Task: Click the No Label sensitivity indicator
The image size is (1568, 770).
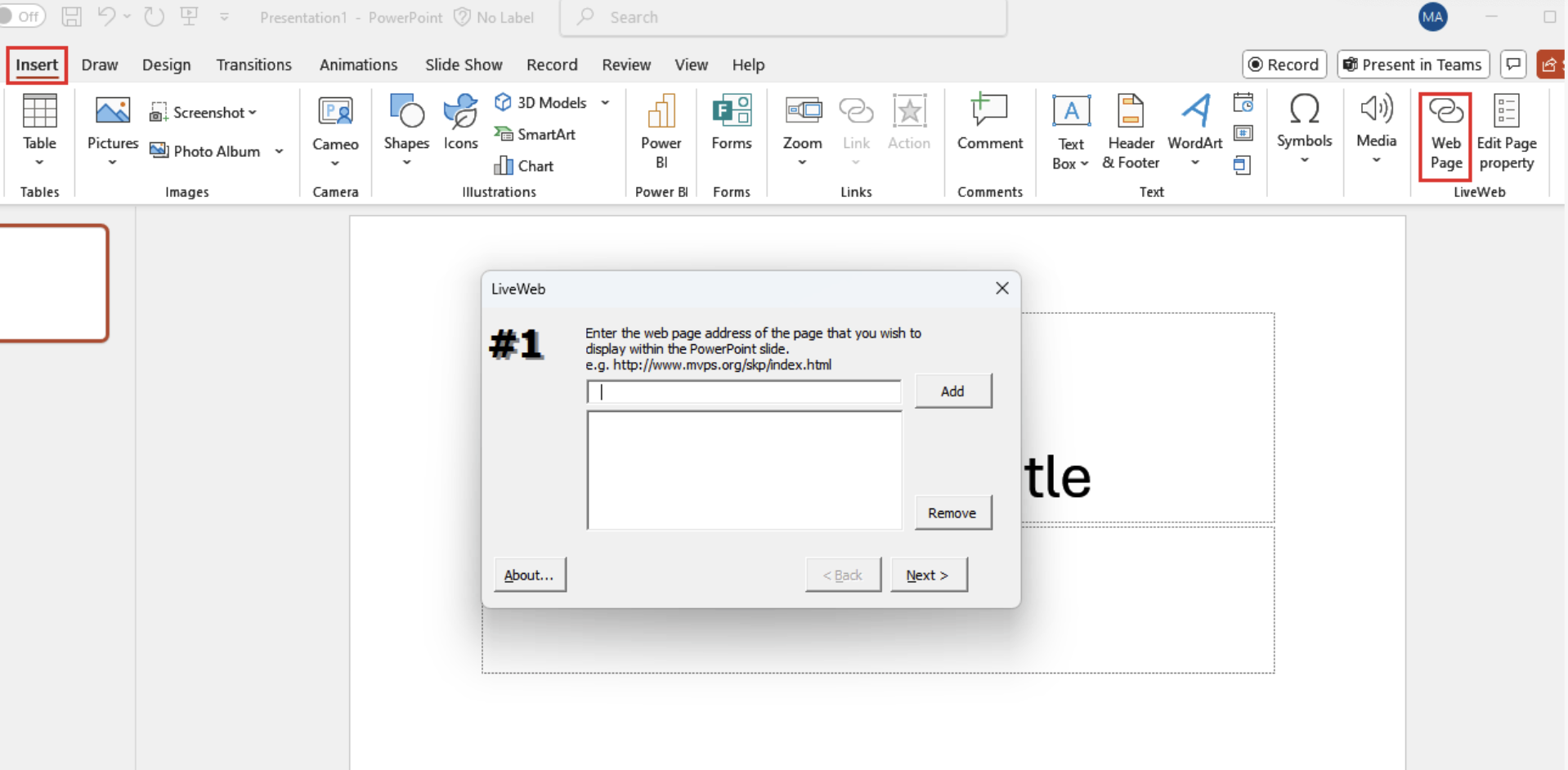Action: pos(494,17)
